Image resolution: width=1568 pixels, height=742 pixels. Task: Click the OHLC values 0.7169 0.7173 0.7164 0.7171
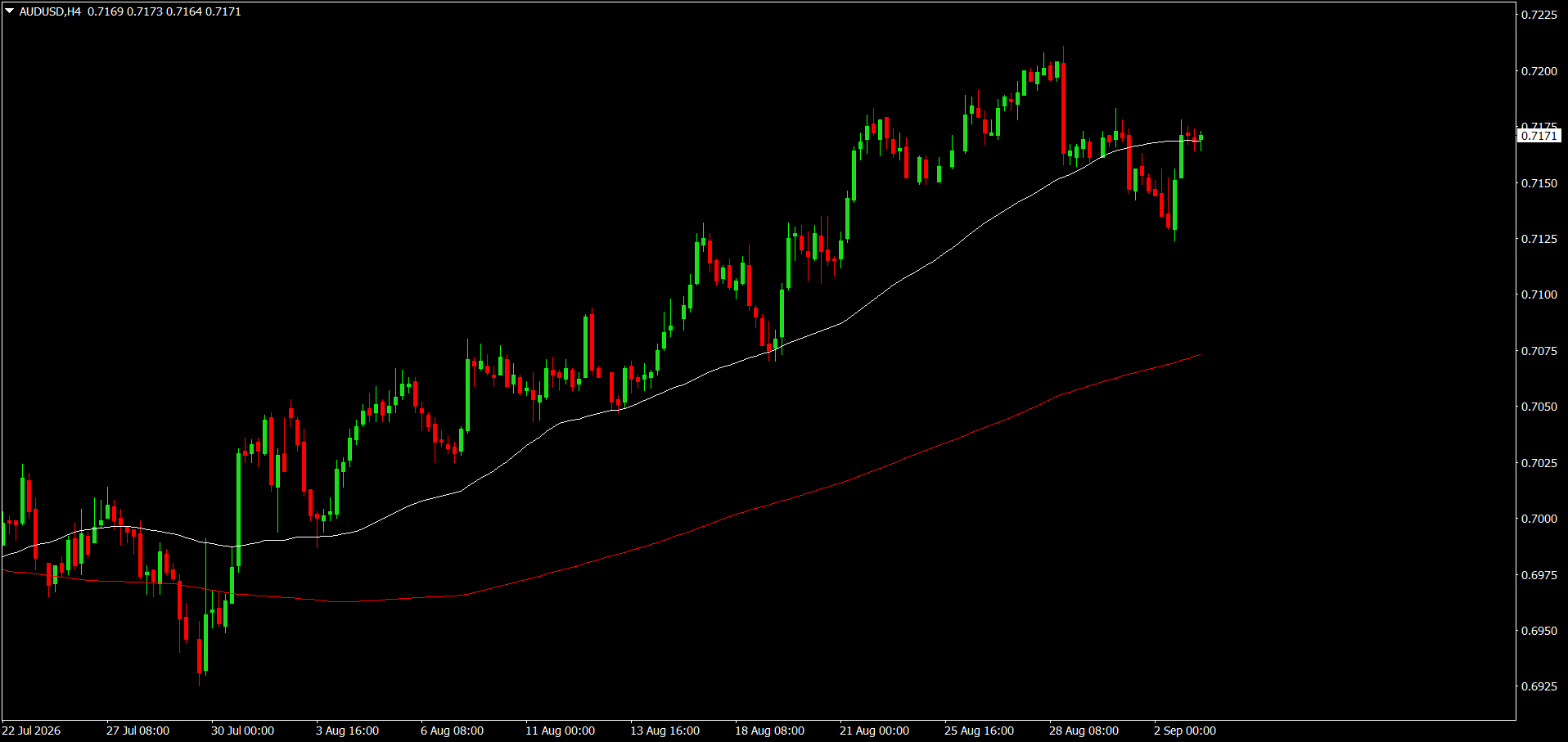coord(164,11)
